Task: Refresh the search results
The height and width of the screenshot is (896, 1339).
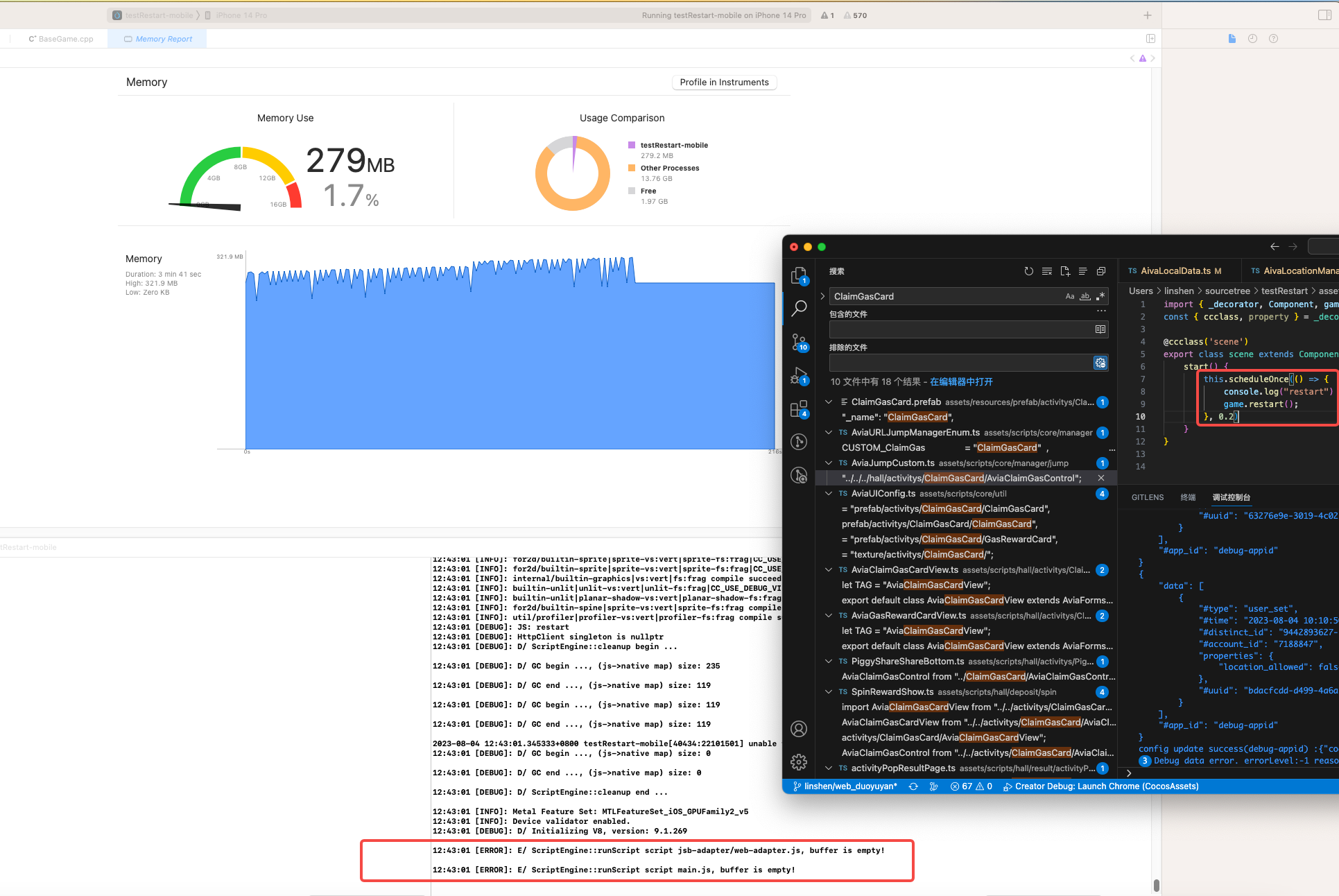Action: pyautogui.click(x=1028, y=271)
